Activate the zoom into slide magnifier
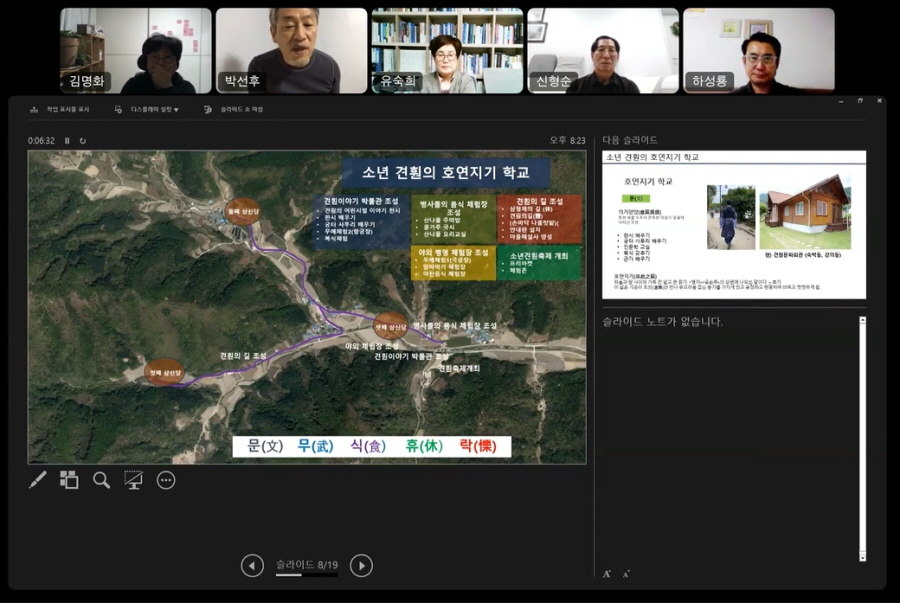The height and width of the screenshot is (603, 900). coord(101,480)
